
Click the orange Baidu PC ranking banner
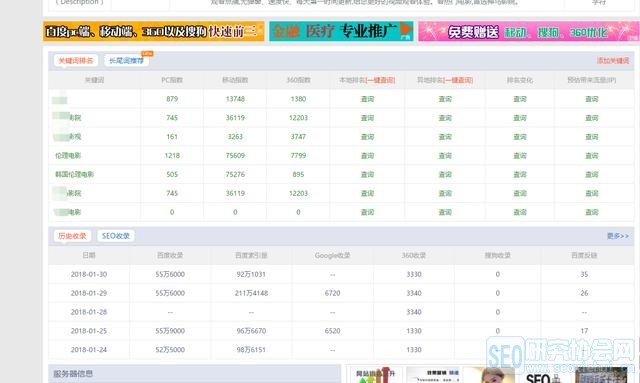[x=153, y=31]
